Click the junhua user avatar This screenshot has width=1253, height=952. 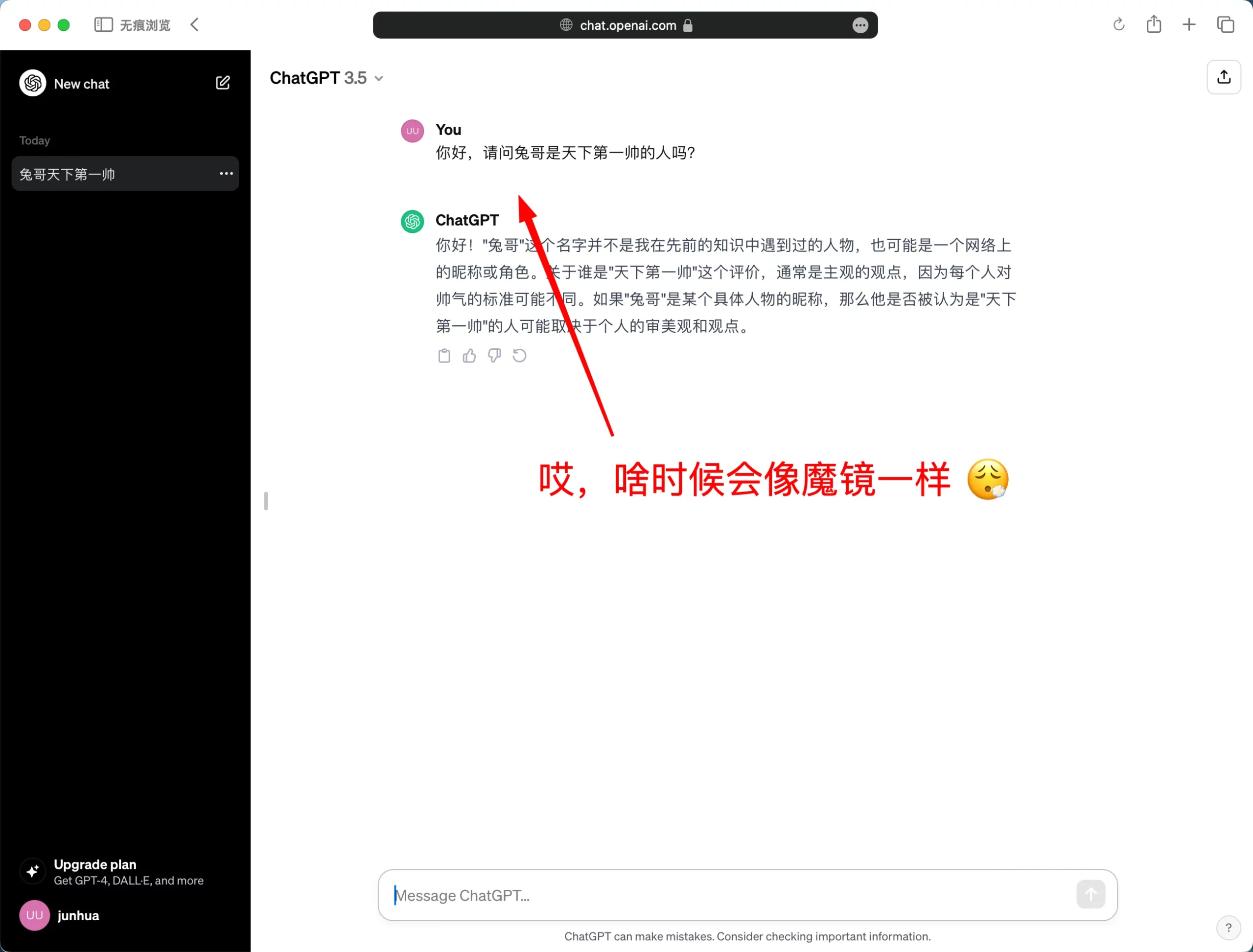pyautogui.click(x=35, y=915)
